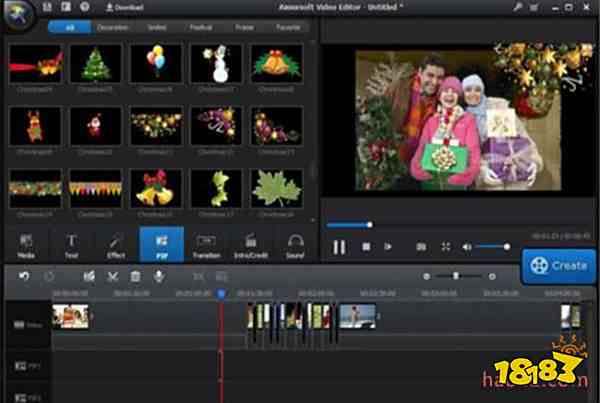Screen dimensions: 600x403
Task: Click the scissors split tool
Action: coord(112,276)
